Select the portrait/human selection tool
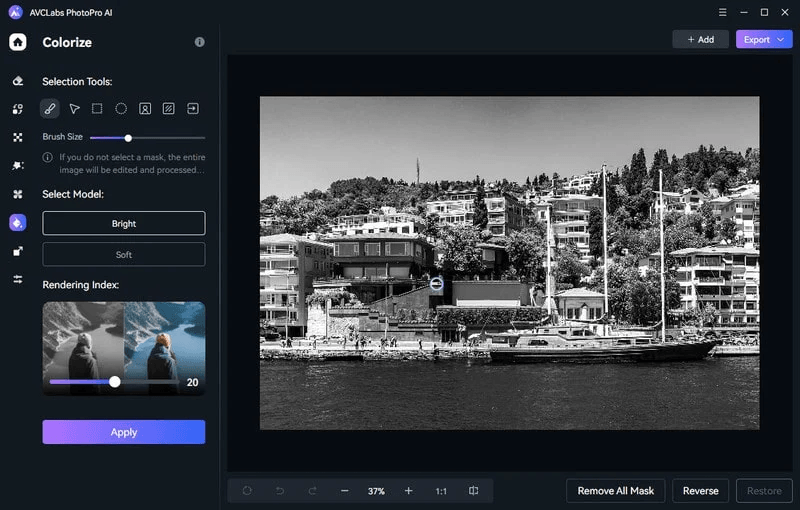This screenshot has height=510, width=800. point(145,109)
